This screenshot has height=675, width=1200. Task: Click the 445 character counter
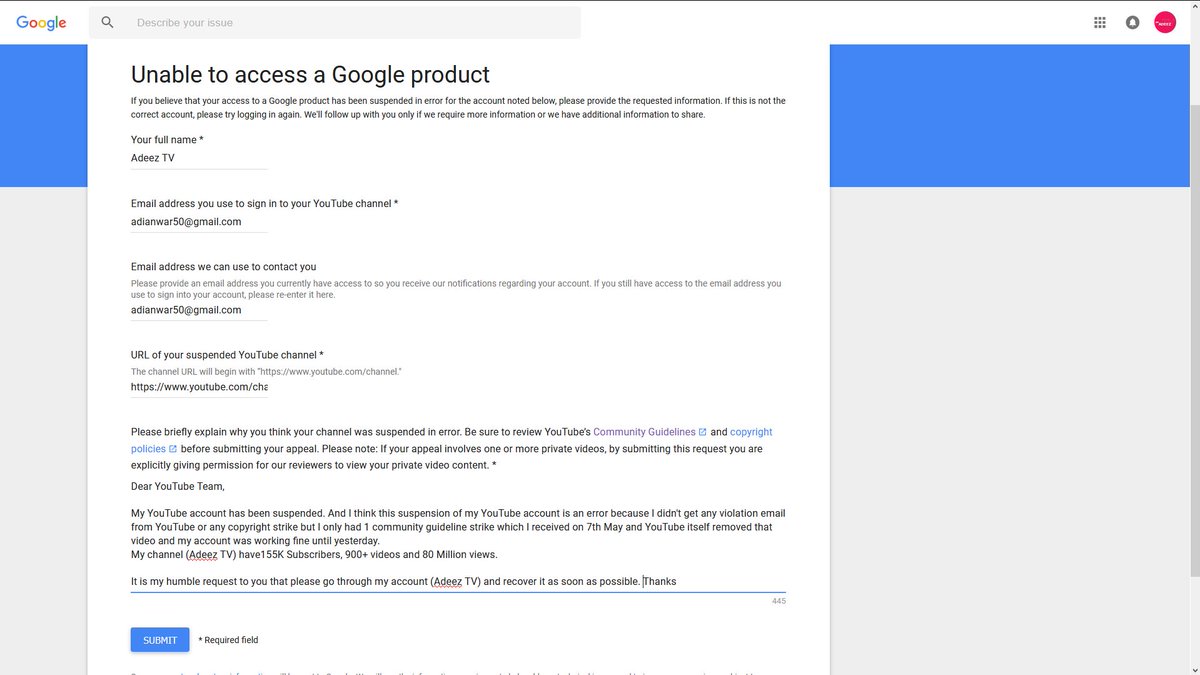click(778, 601)
